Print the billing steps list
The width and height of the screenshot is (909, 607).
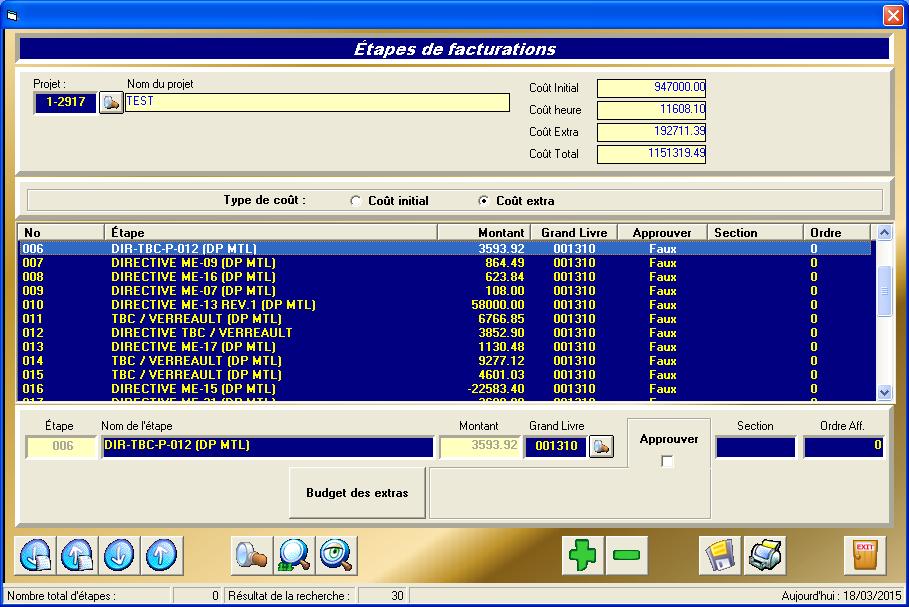point(766,555)
